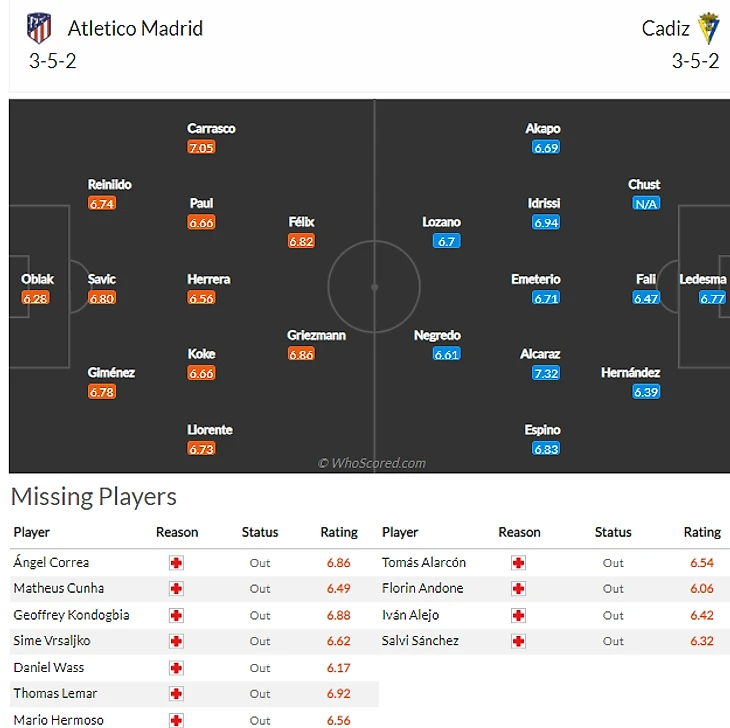The width and height of the screenshot is (730, 728).
Task: Click Carrasco's 7.05 rating badge
Action: coord(201,147)
